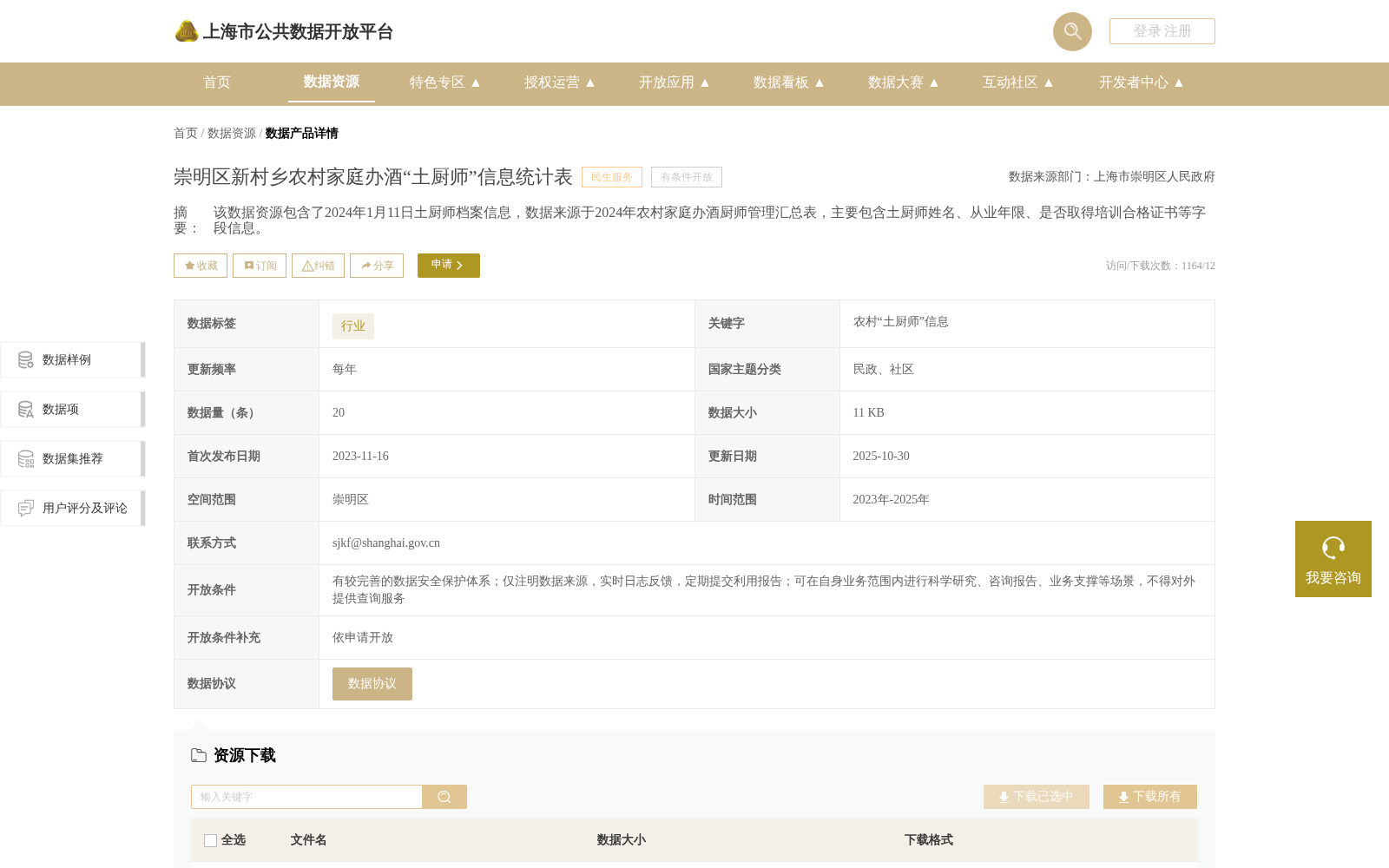The image size is (1389, 868).
Task: Click the 申请 apply button
Action: click(x=449, y=266)
